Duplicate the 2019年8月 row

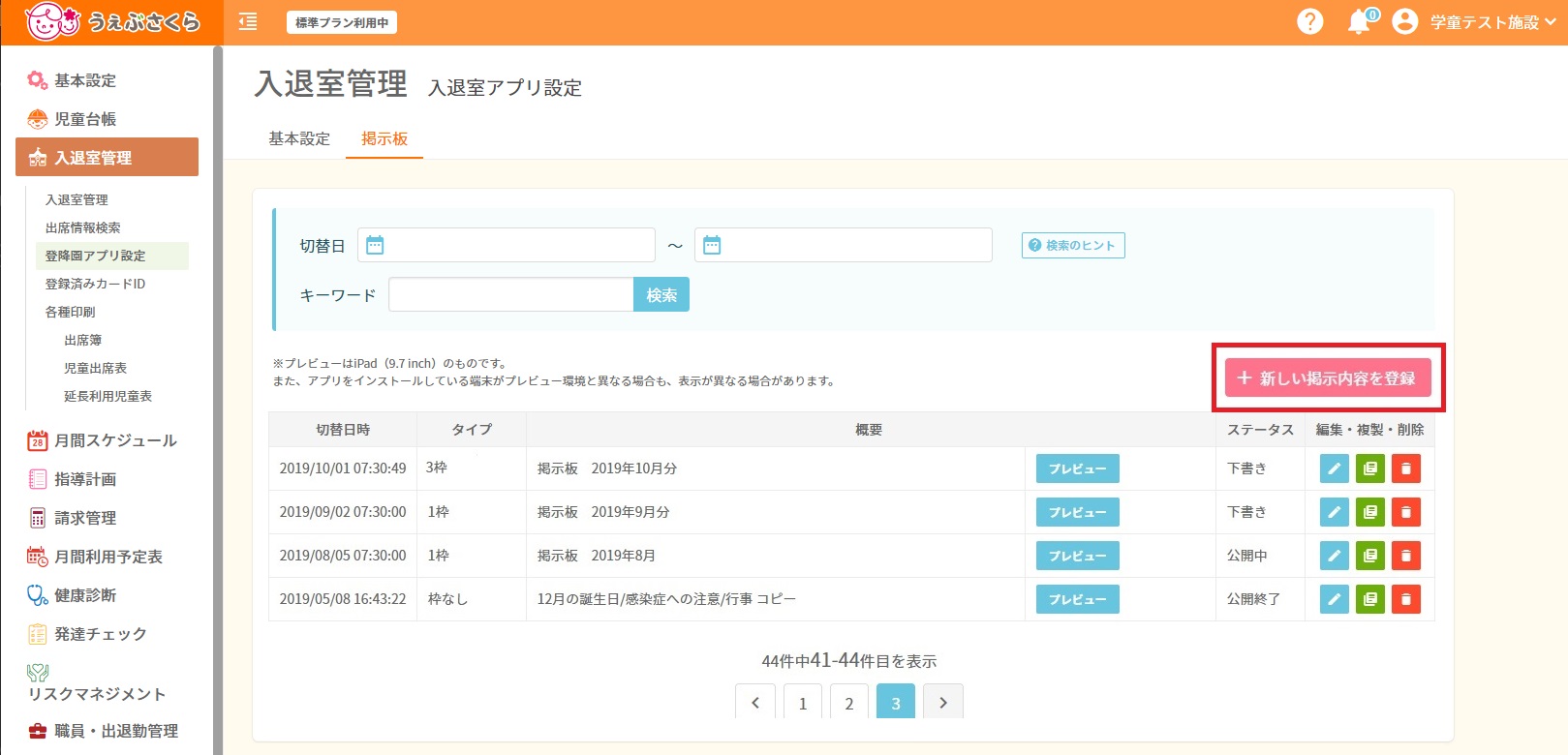pos(1370,556)
